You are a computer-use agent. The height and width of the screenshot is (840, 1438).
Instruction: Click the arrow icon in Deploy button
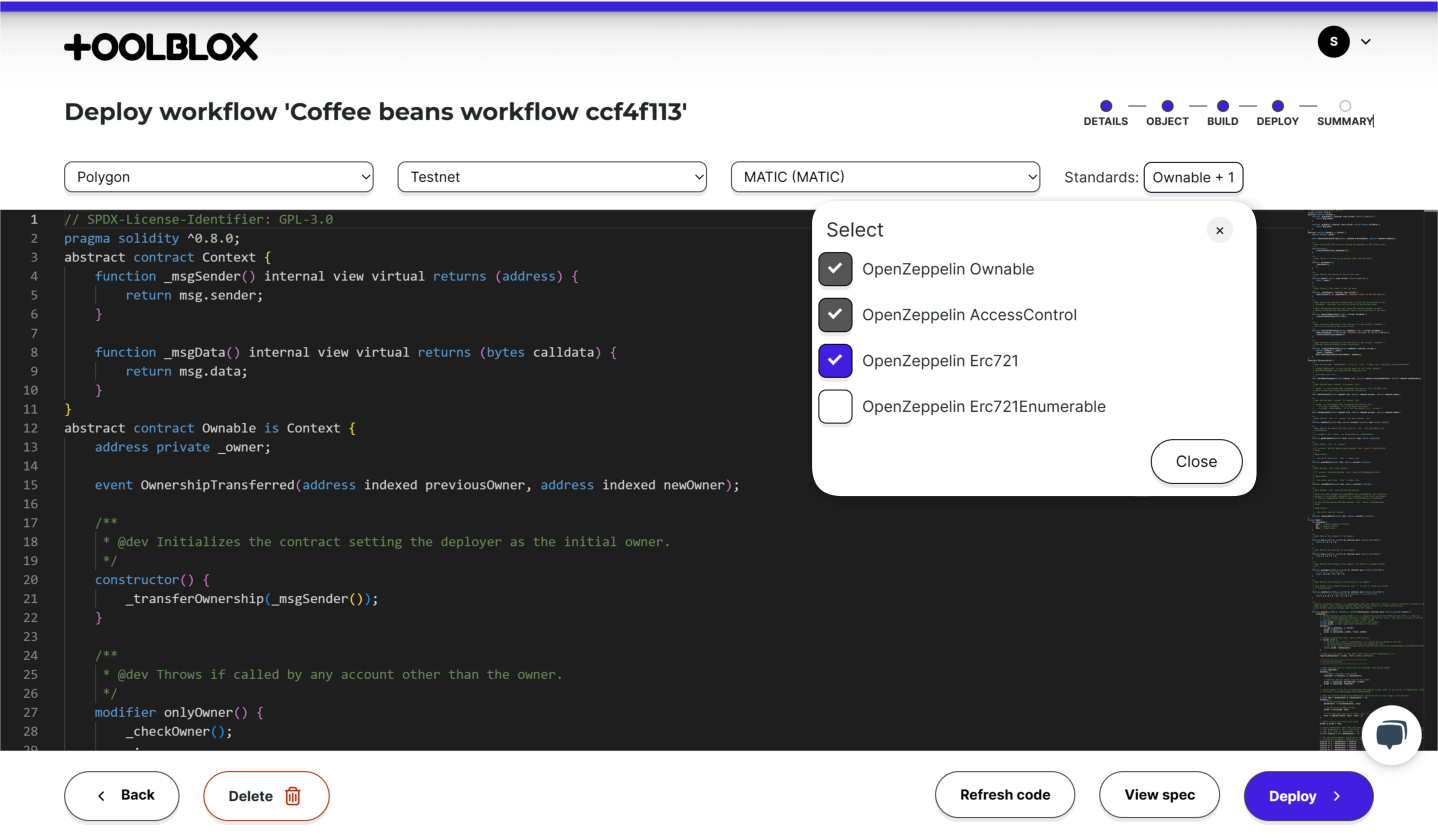click(1337, 796)
